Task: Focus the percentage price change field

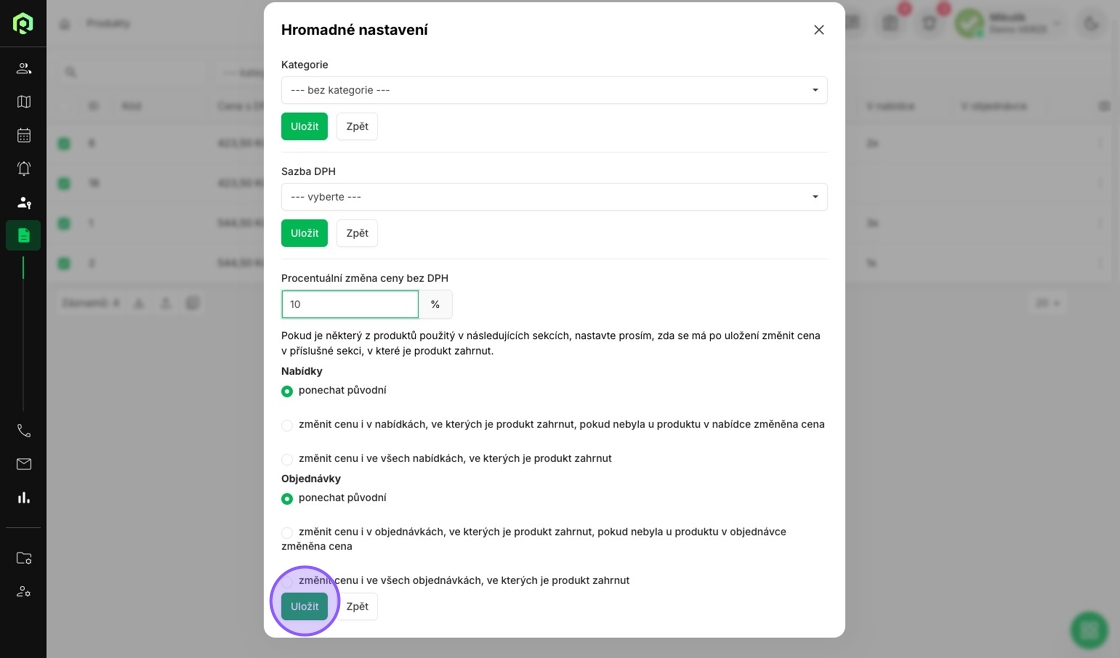Action: pyautogui.click(x=350, y=304)
